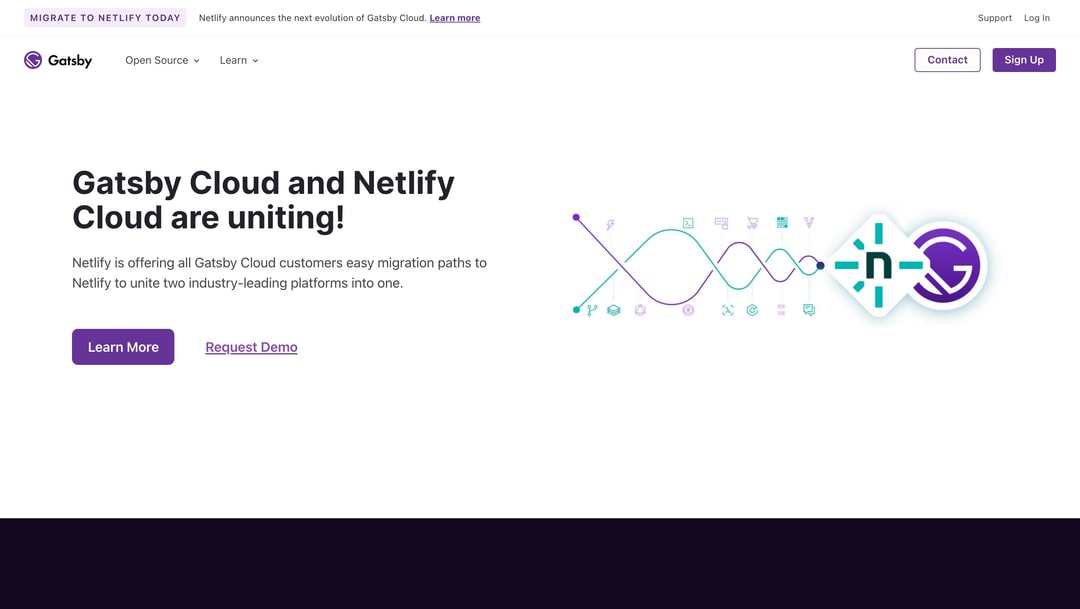Click the Sign Up button
This screenshot has width=1080, height=609.
[1024, 60]
